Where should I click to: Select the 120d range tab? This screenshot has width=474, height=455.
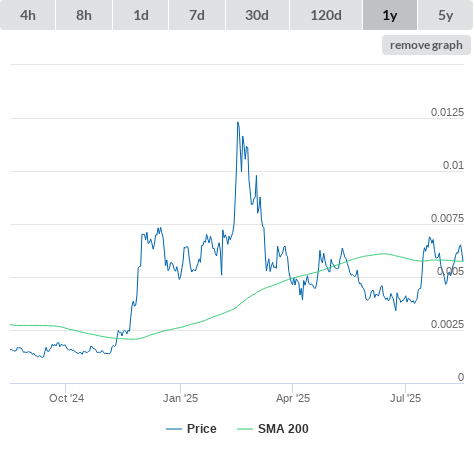pos(326,15)
